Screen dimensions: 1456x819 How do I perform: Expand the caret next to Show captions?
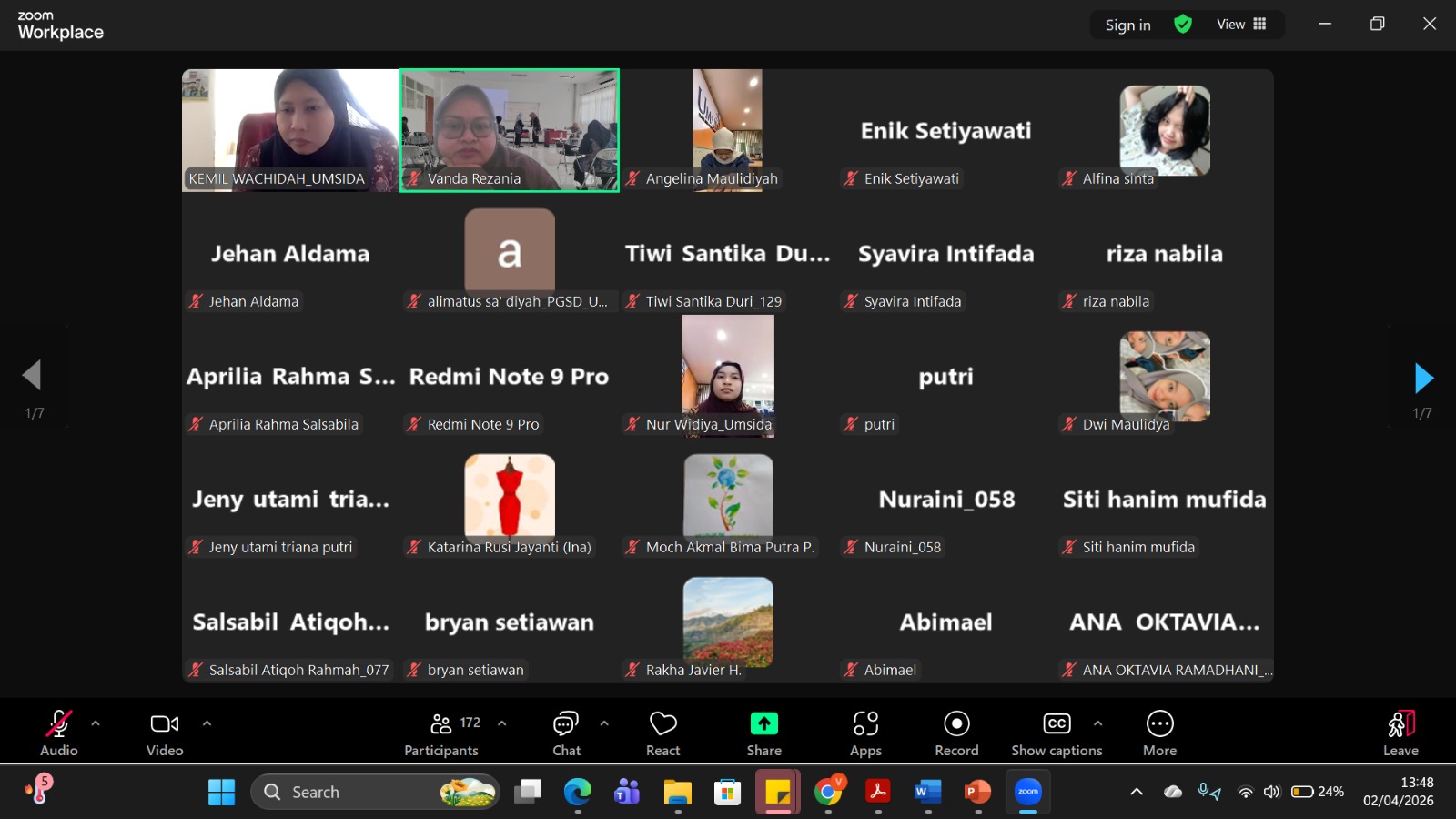(x=1097, y=723)
